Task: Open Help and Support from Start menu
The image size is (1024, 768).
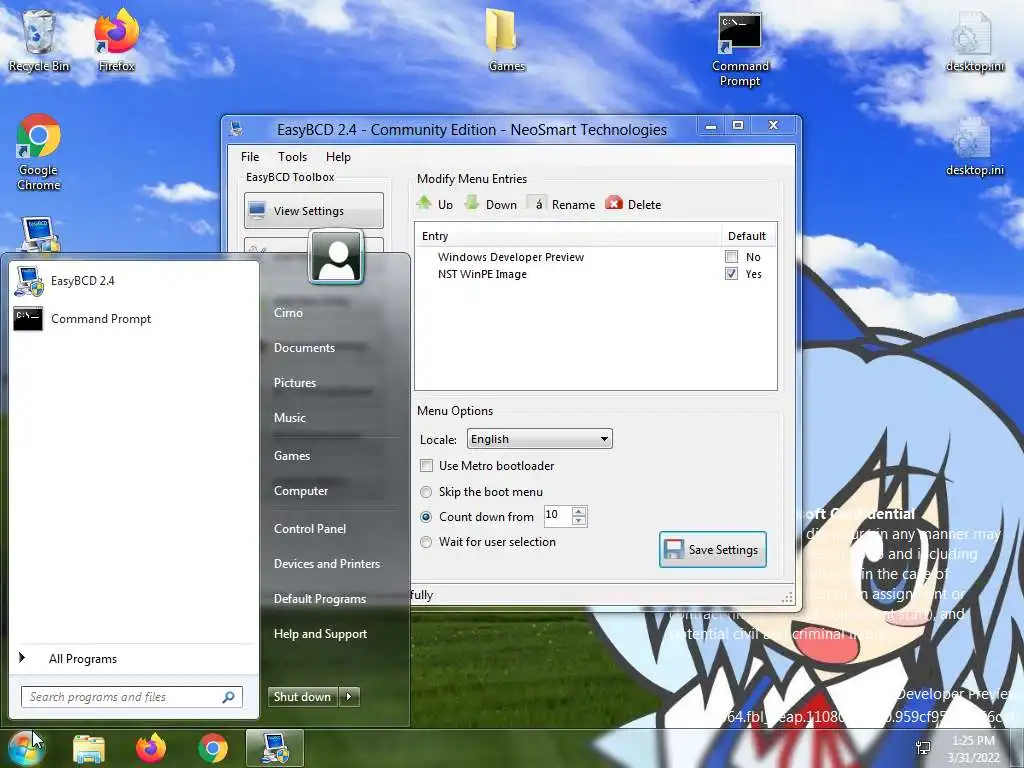Action: [320, 634]
